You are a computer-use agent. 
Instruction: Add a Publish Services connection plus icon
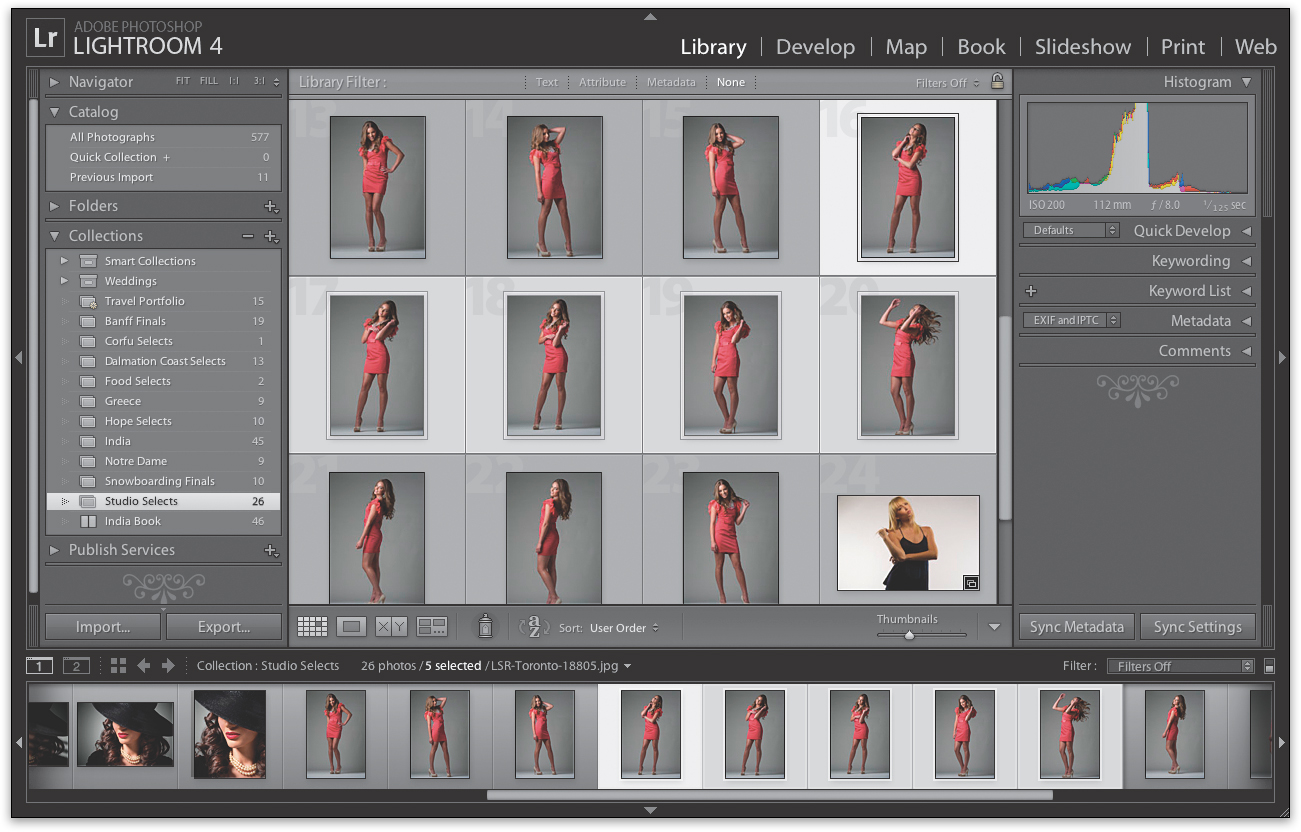270,550
